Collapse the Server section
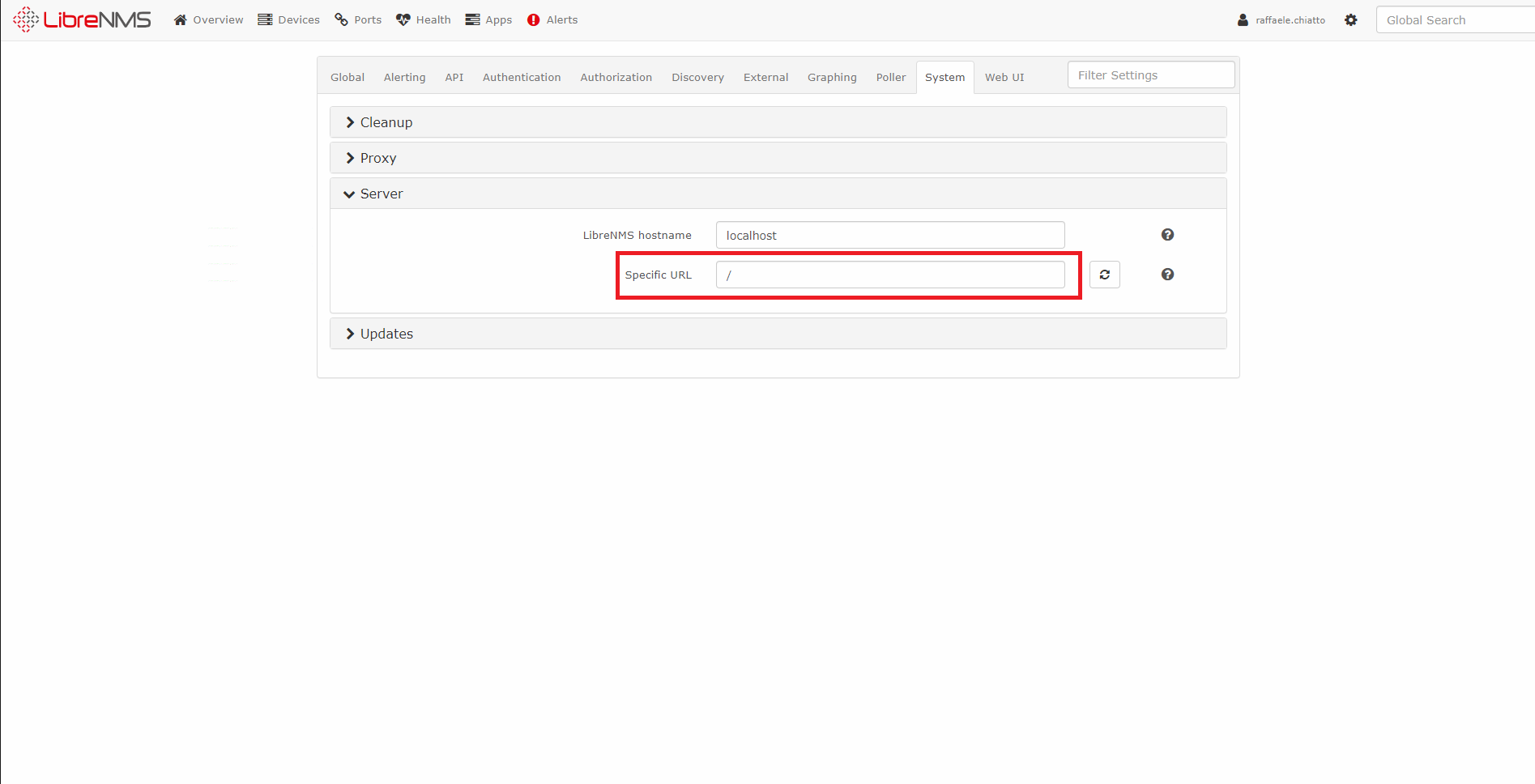 778,194
